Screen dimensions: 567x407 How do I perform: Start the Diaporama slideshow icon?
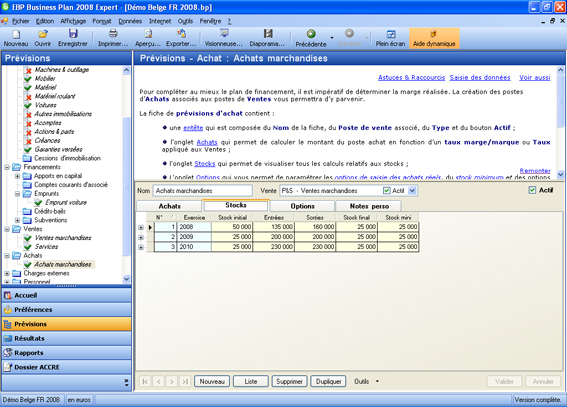267,38
